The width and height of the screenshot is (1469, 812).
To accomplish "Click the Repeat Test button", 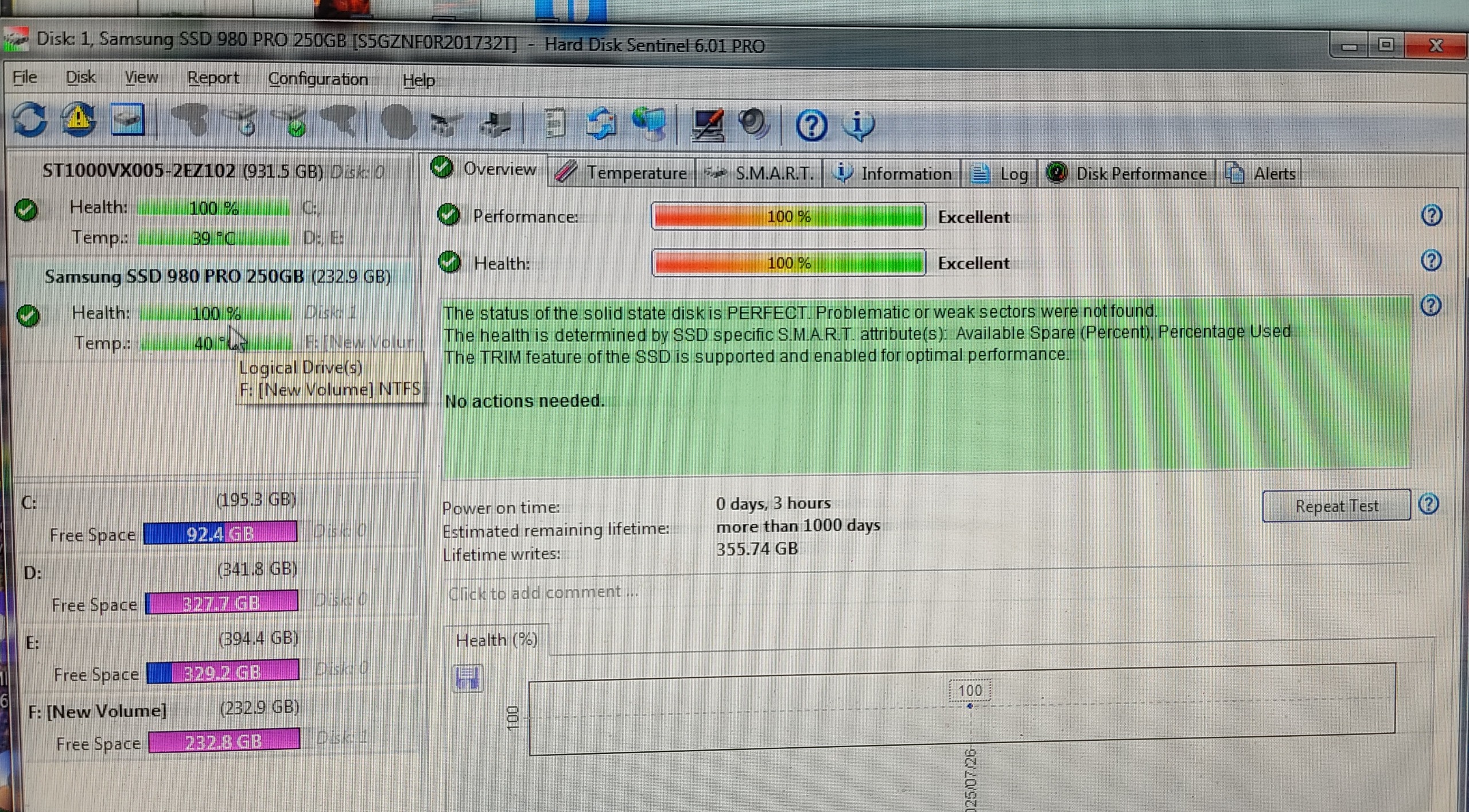I will pos(1336,506).
